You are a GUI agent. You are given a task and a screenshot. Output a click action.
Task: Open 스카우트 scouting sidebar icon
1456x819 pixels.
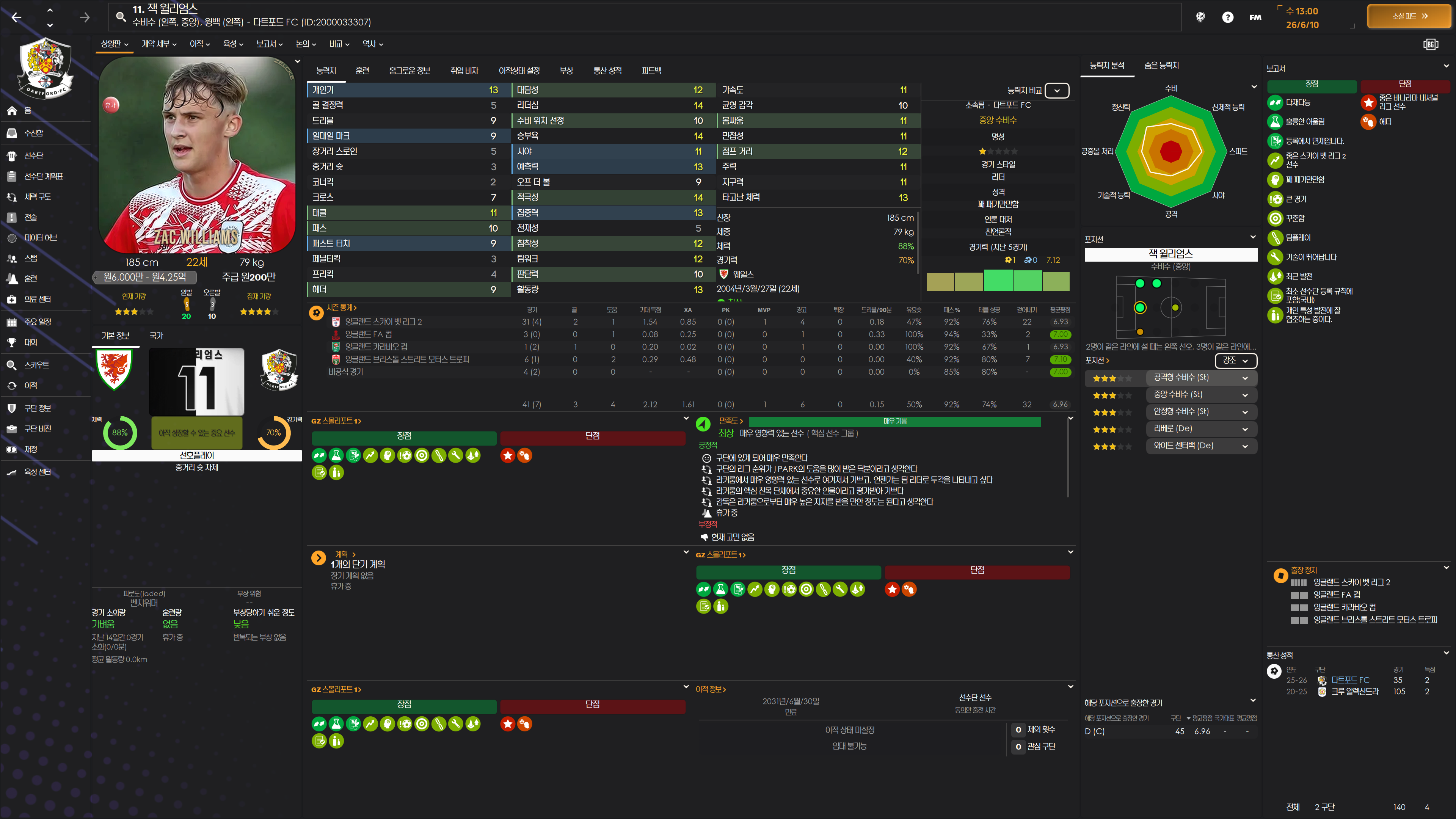11,365
